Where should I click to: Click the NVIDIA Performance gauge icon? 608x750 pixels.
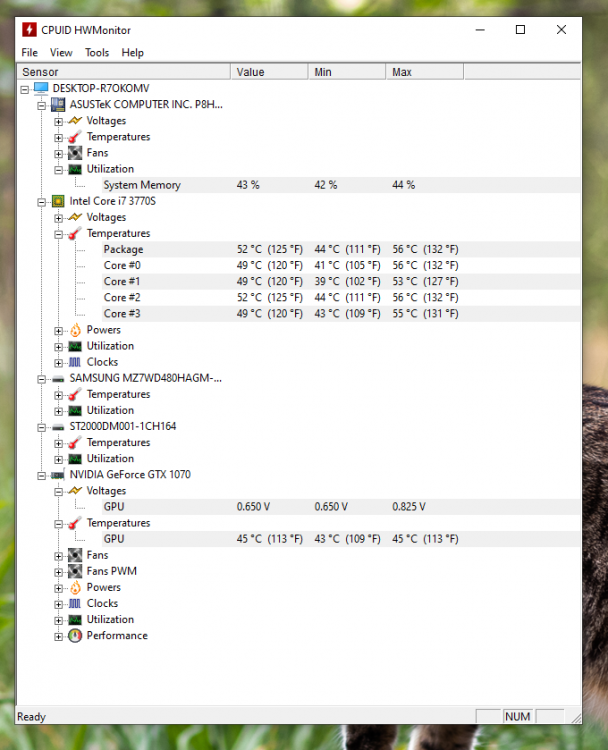(x=75, y=636)
